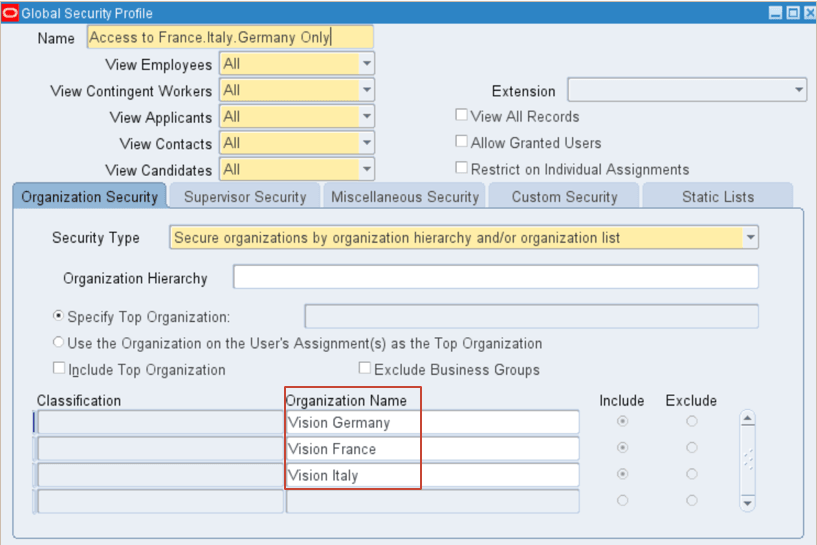817x545 pixels.
Task: Open the Extension dropdown
Action: click(799, 90)
